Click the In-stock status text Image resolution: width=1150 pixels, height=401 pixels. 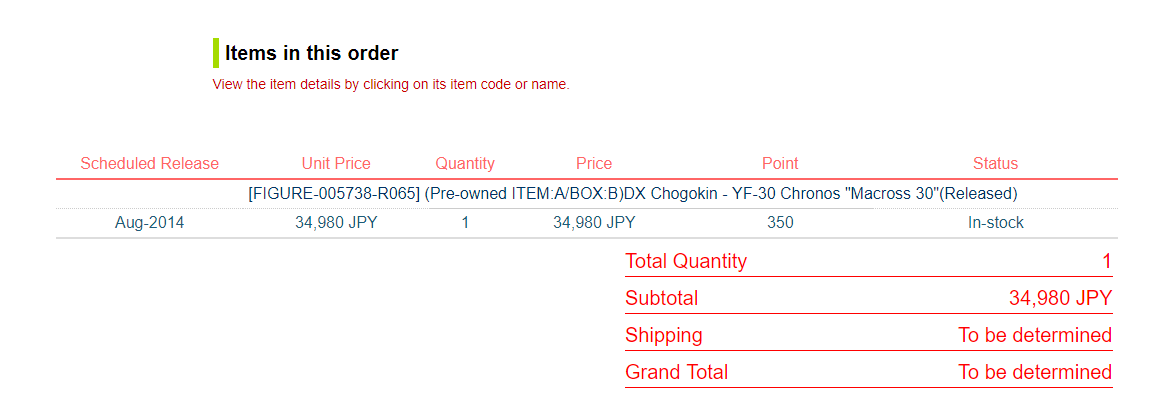pyautogui.click(x=995, y=223)
